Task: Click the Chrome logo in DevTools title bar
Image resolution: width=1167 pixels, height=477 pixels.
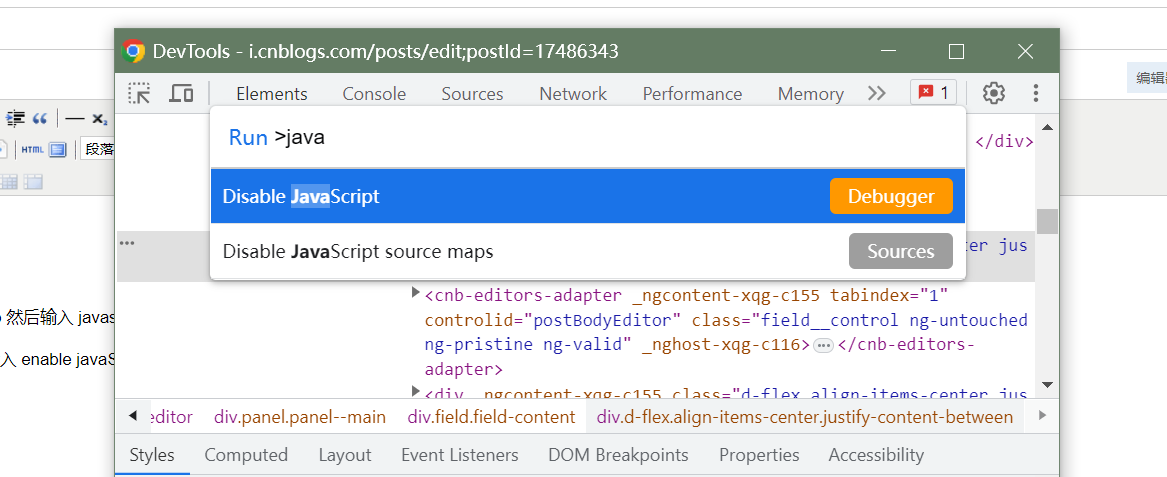Action: 133,51
